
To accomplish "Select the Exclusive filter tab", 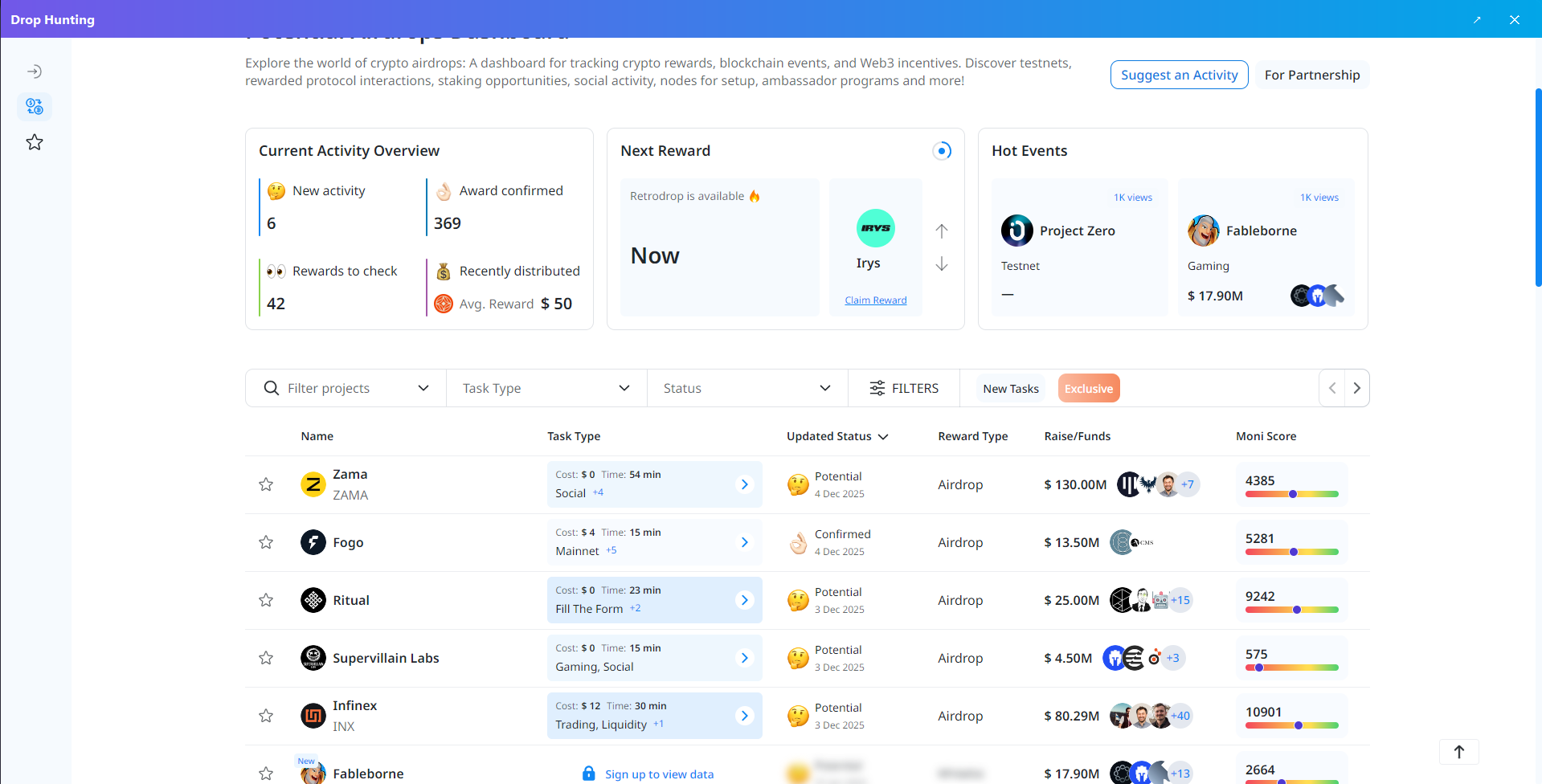I will pyautogui.click(x=1088, y=389).
